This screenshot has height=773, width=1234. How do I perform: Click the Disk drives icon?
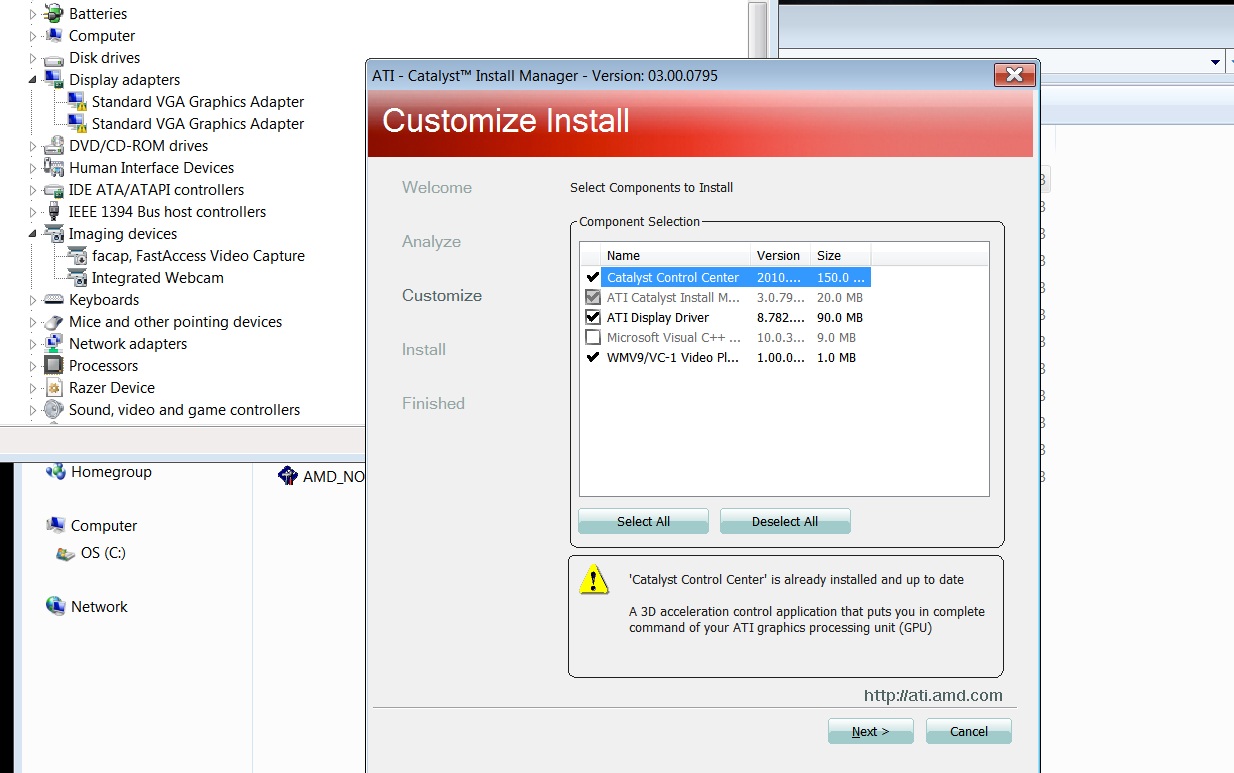[x=53, y=58]
